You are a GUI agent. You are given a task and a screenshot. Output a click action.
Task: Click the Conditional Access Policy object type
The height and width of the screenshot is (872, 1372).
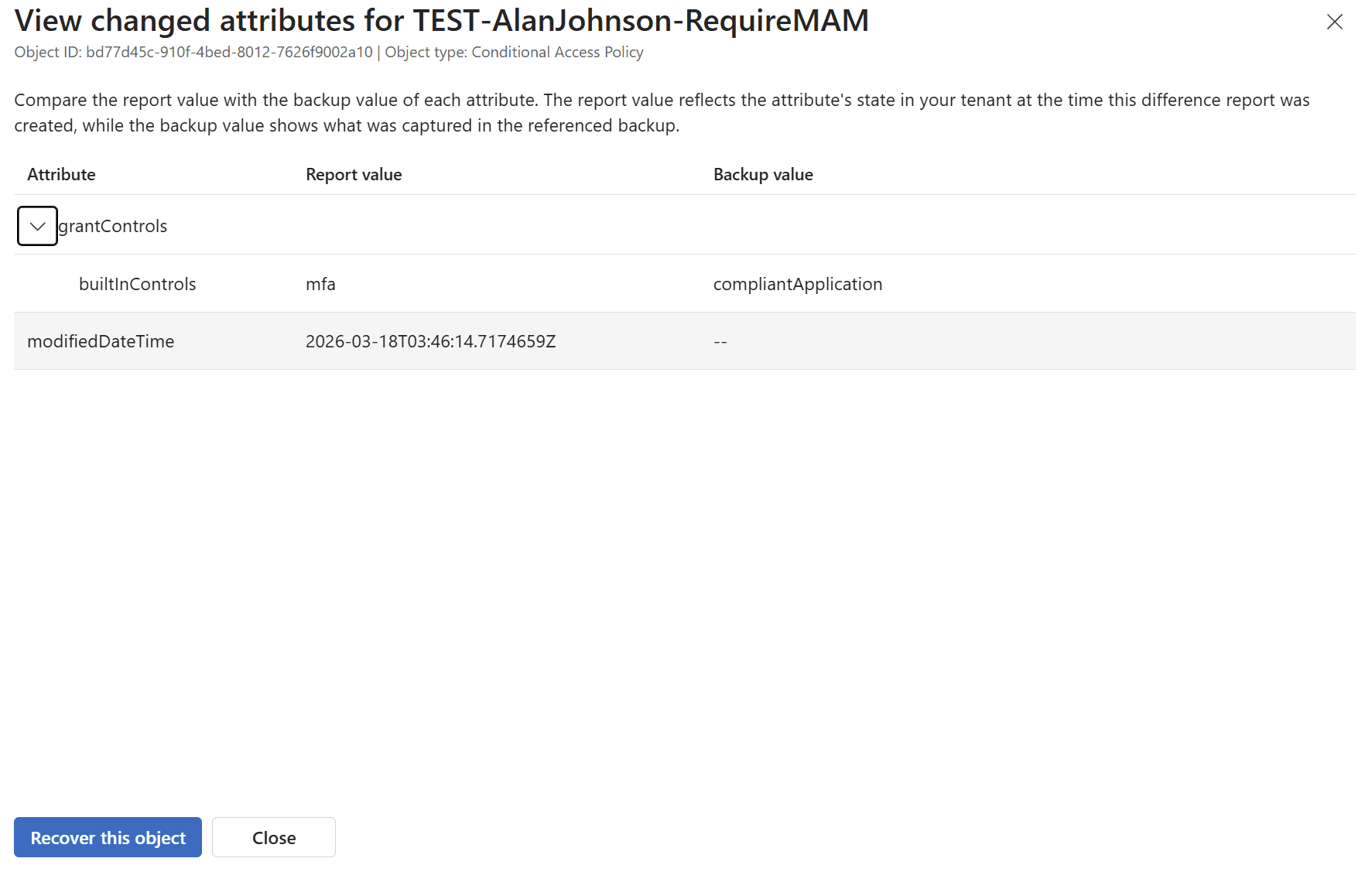[x=557, y=52]
